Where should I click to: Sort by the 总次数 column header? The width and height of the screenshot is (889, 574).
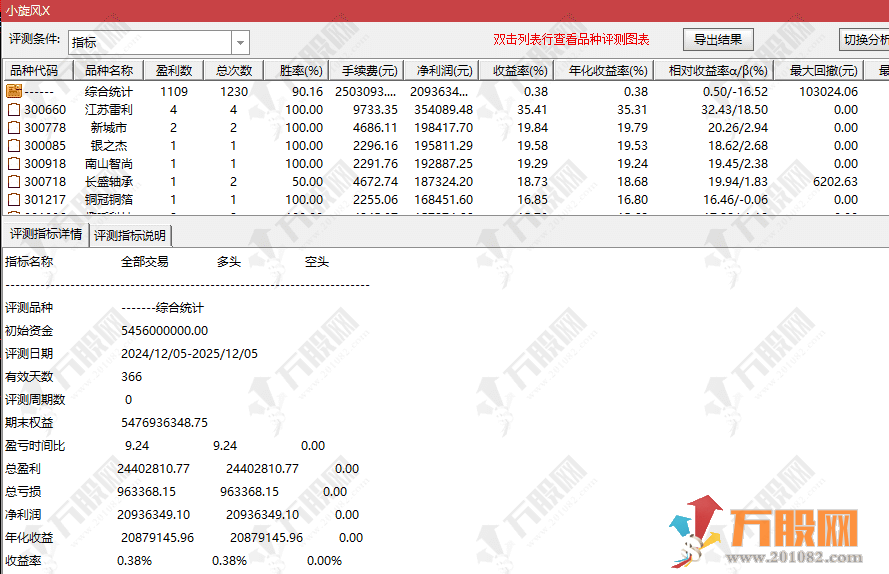pos(234,71)
